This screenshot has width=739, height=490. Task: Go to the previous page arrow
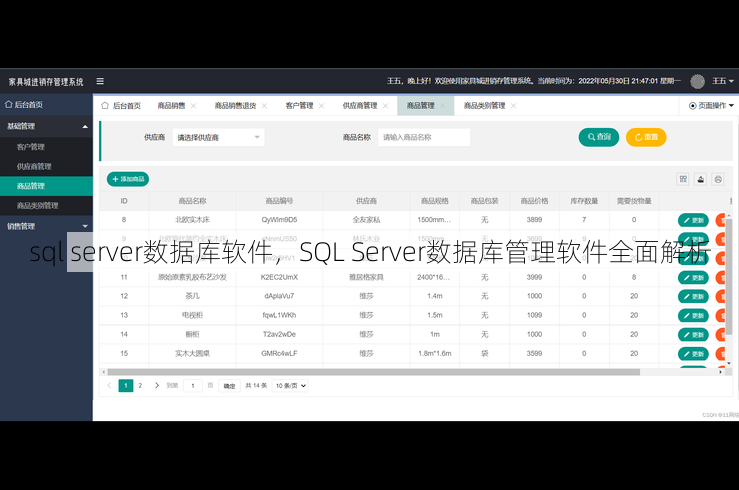pyautogui.click(x=109, y=385)
